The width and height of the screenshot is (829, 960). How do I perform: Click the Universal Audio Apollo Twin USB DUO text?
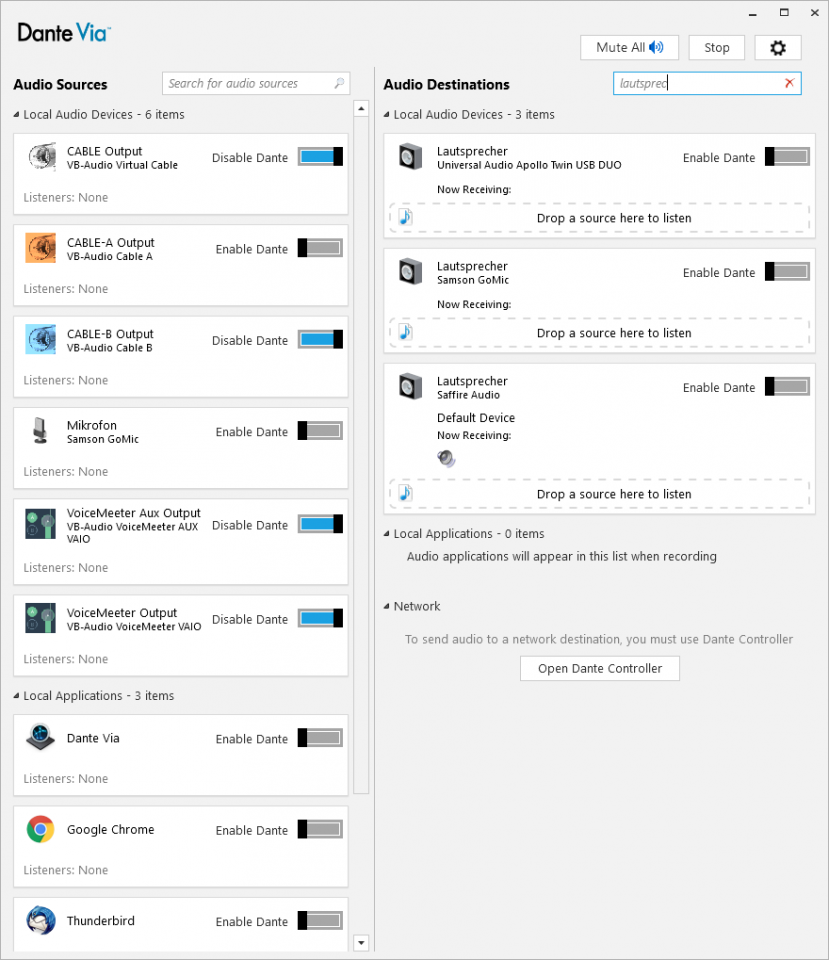coord(529,165)
